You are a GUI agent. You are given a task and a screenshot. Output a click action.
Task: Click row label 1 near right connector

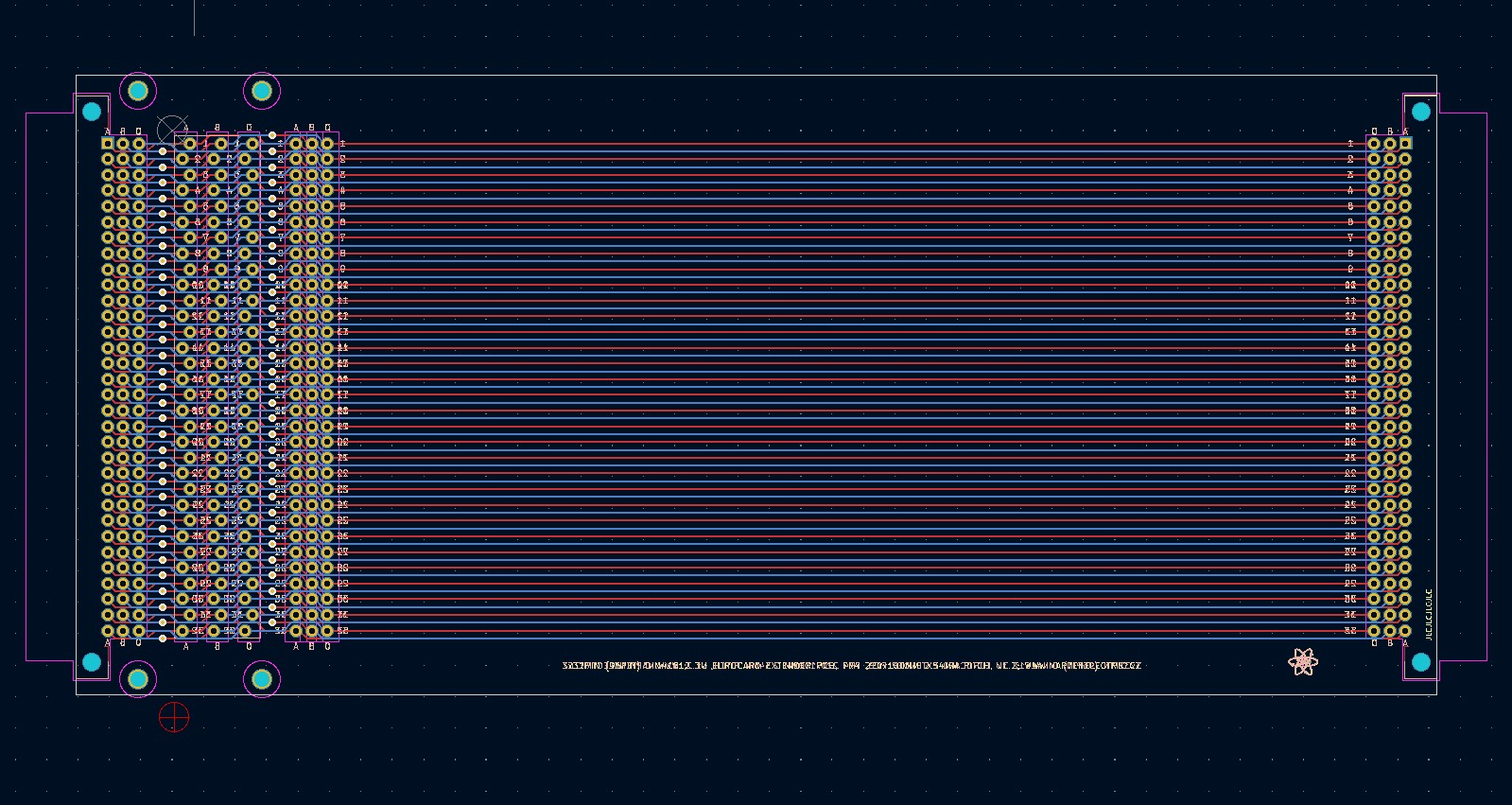[1350, 144]
